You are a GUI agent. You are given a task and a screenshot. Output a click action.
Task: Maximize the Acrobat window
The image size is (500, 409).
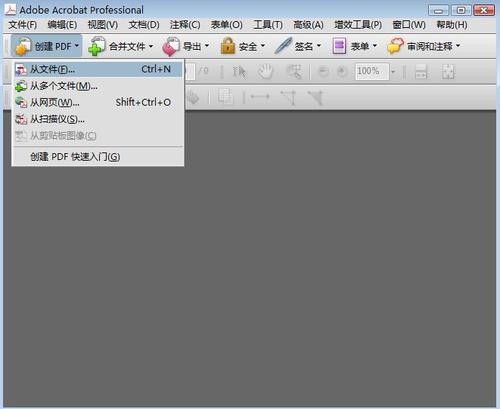(x=461, y=10)
